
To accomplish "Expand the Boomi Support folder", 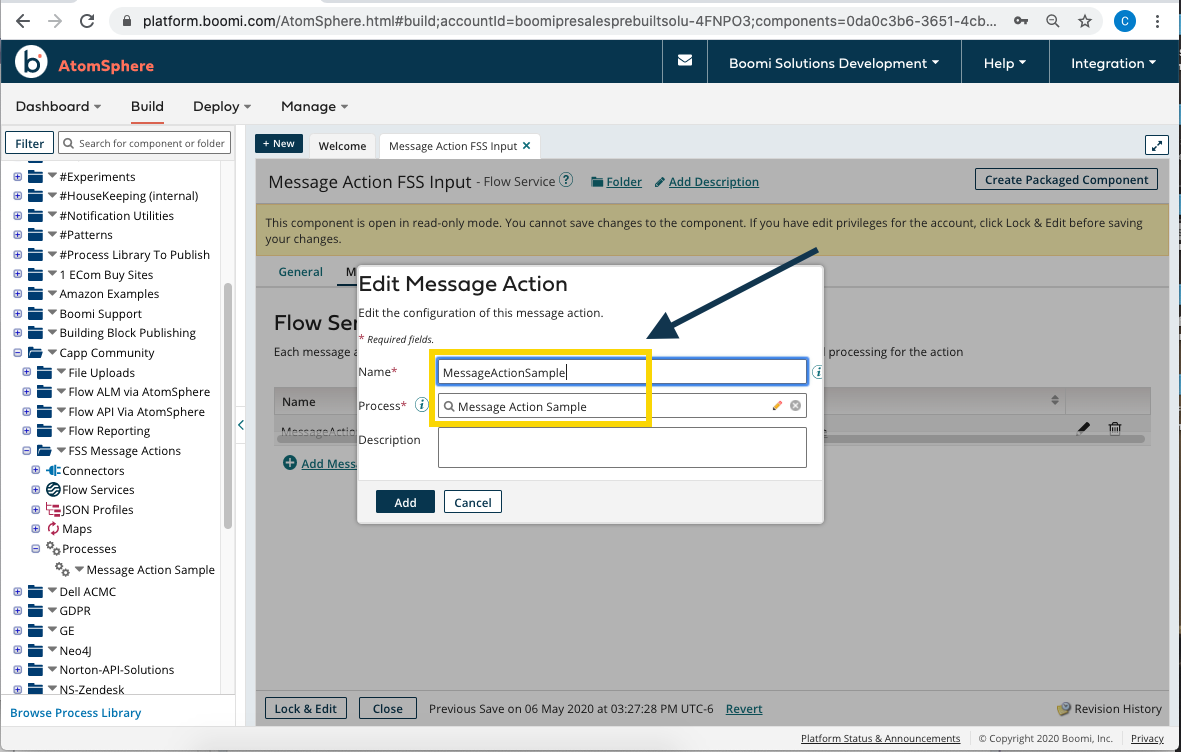I will click(17, 313).
